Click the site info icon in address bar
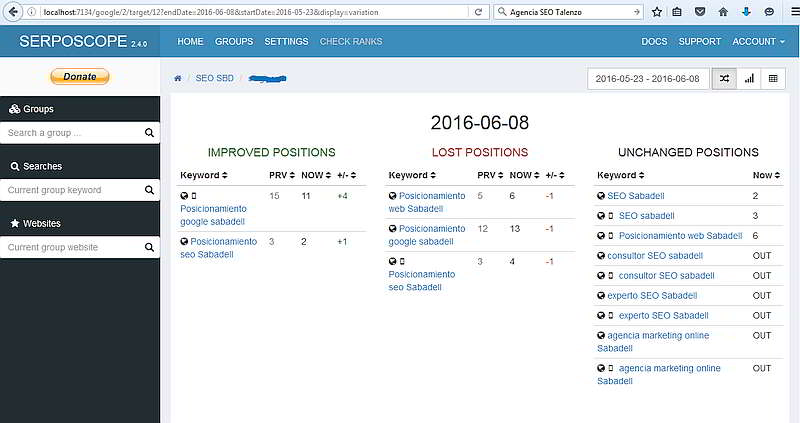This screenshot has height=423, width=800. (32, 12)
